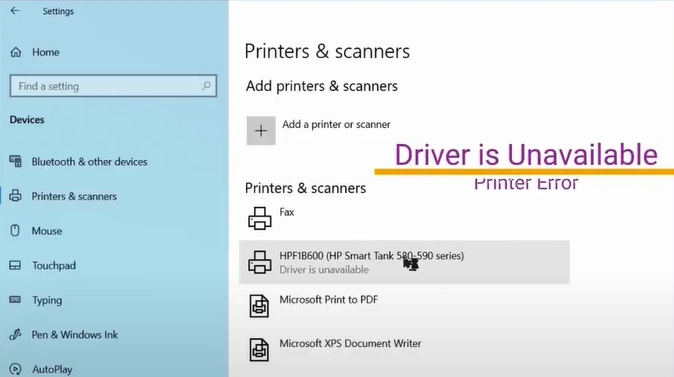Click the Typing keyboard icon
The height and width of the screenshot is (377, 674).
15,300
